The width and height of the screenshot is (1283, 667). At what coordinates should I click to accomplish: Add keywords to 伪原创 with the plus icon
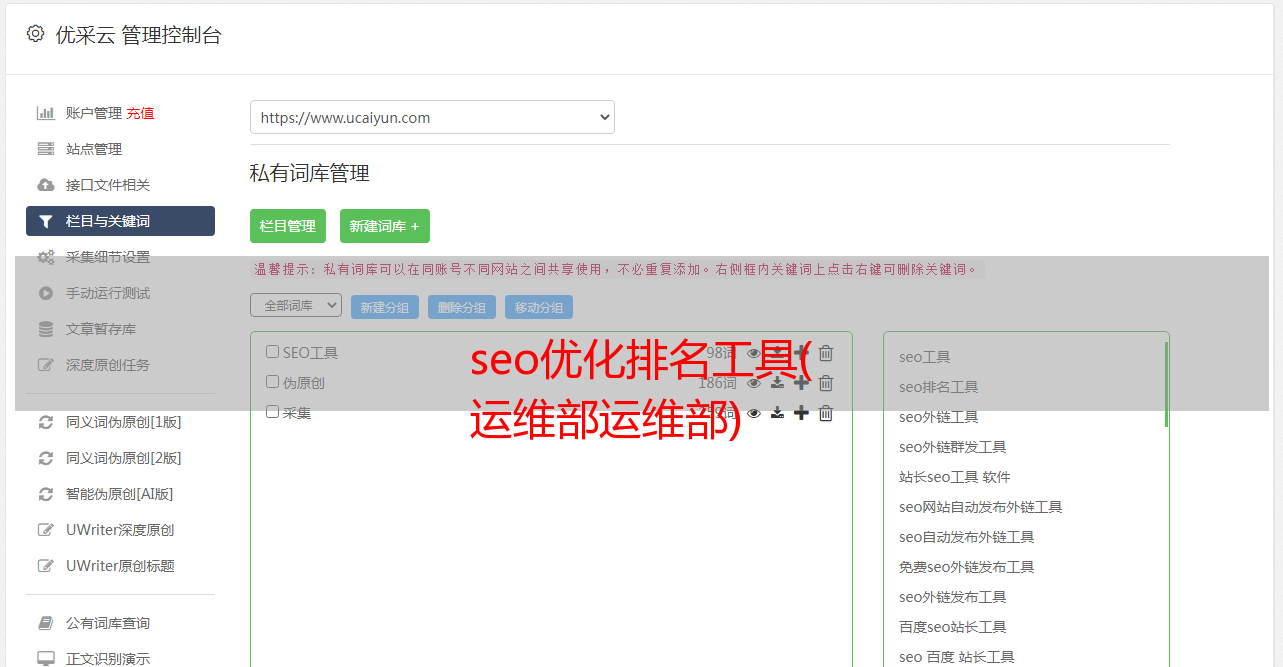click(x=801, y=383)
